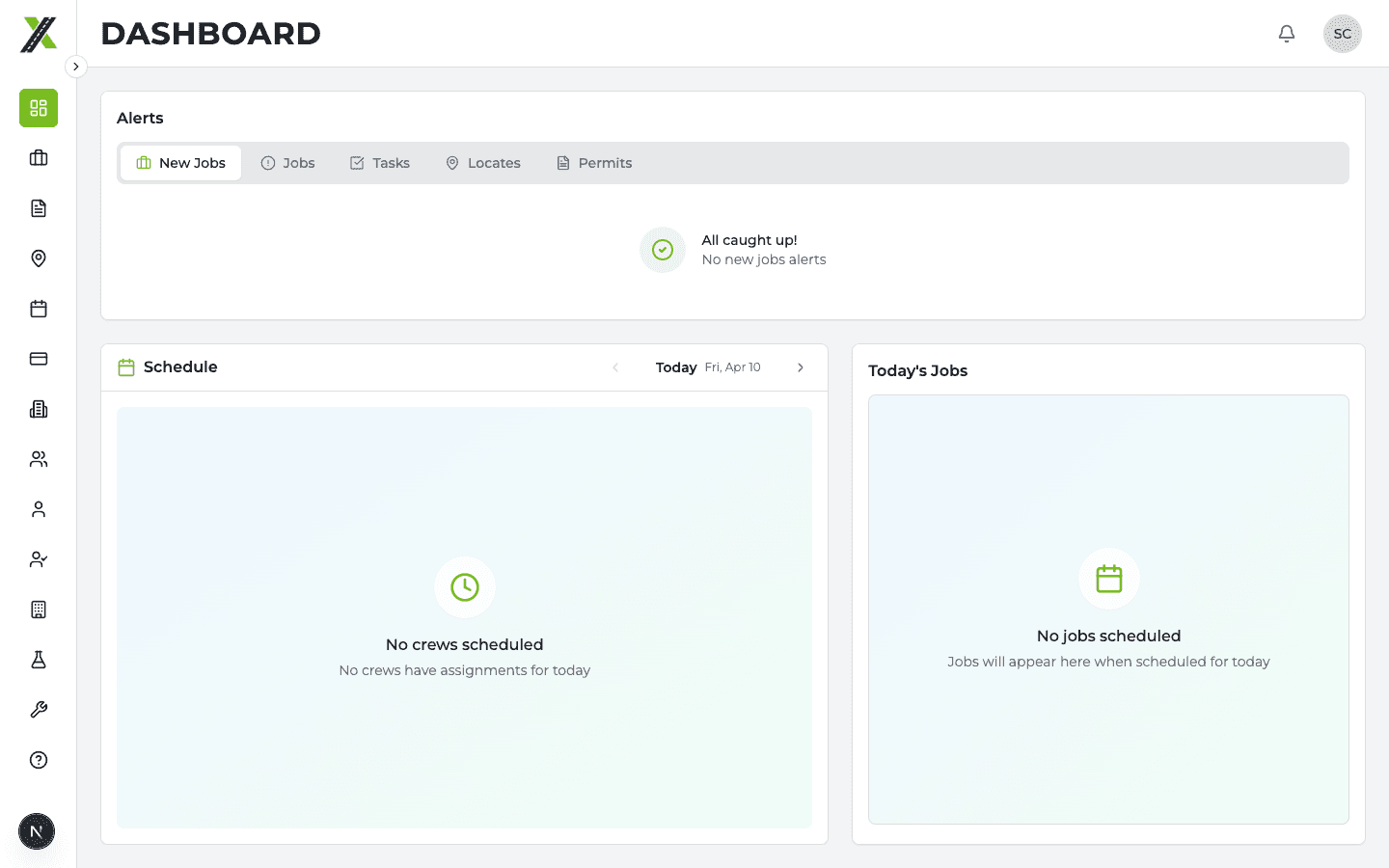Open the document page icon in sidebar
The width and height of the screenshot is (1389, 868).
(39, 208)
